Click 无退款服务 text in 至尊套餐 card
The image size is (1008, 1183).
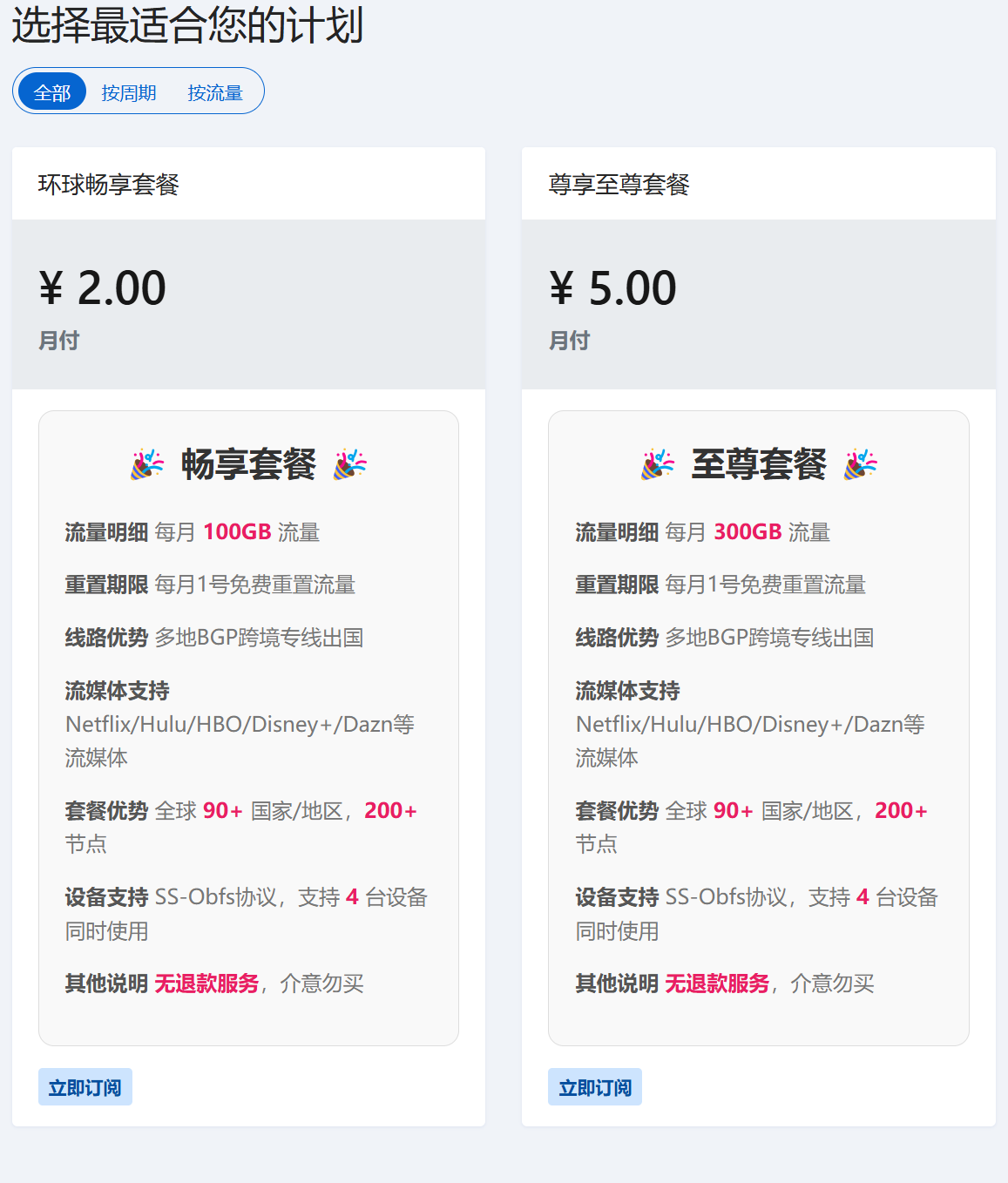[718, 984]
